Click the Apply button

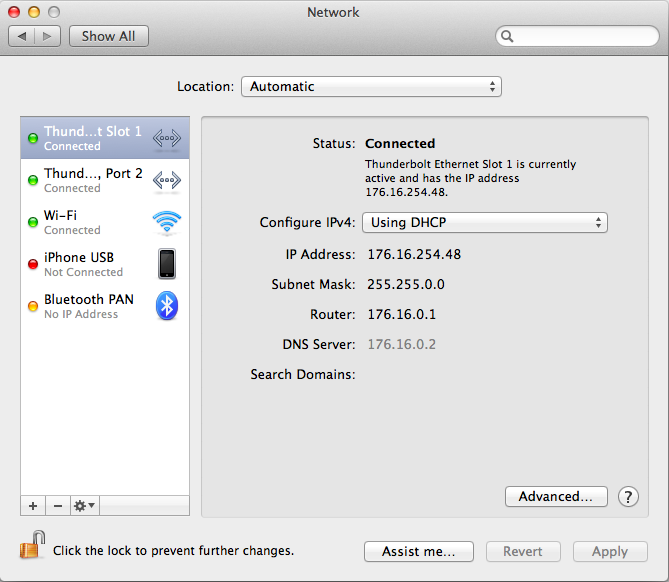pos(610,551)
